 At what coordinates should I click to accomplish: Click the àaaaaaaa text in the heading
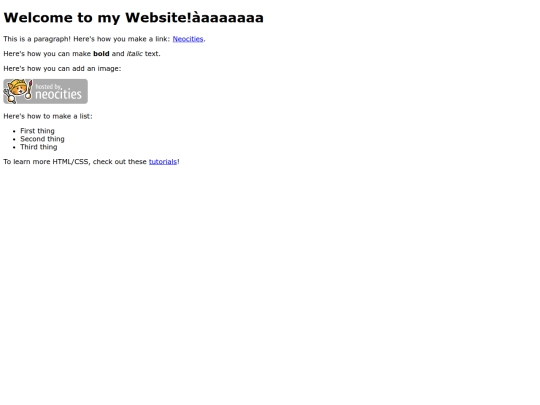pos(228,18)
